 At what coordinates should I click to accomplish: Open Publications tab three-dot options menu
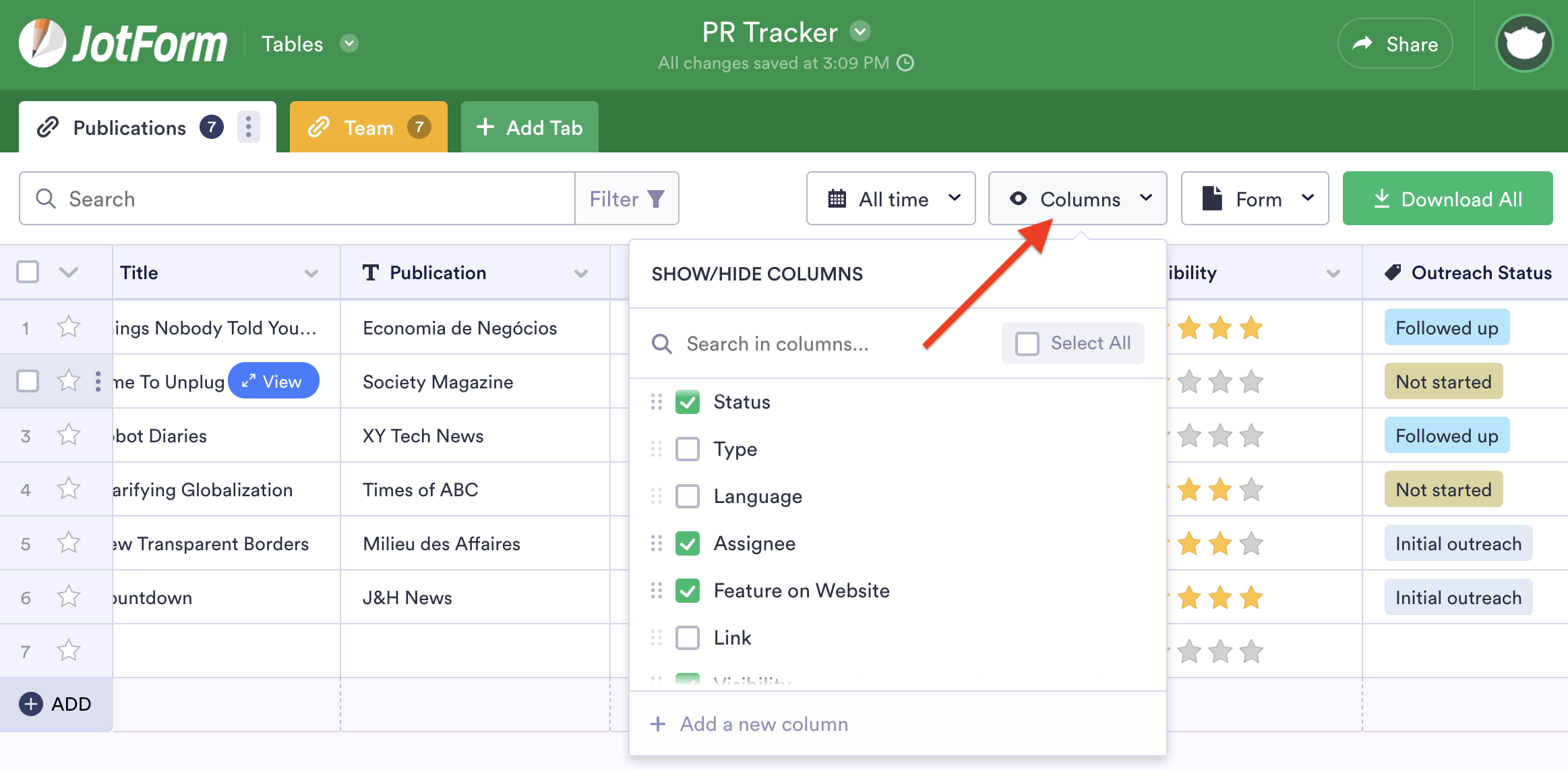[x=248, y=127]
